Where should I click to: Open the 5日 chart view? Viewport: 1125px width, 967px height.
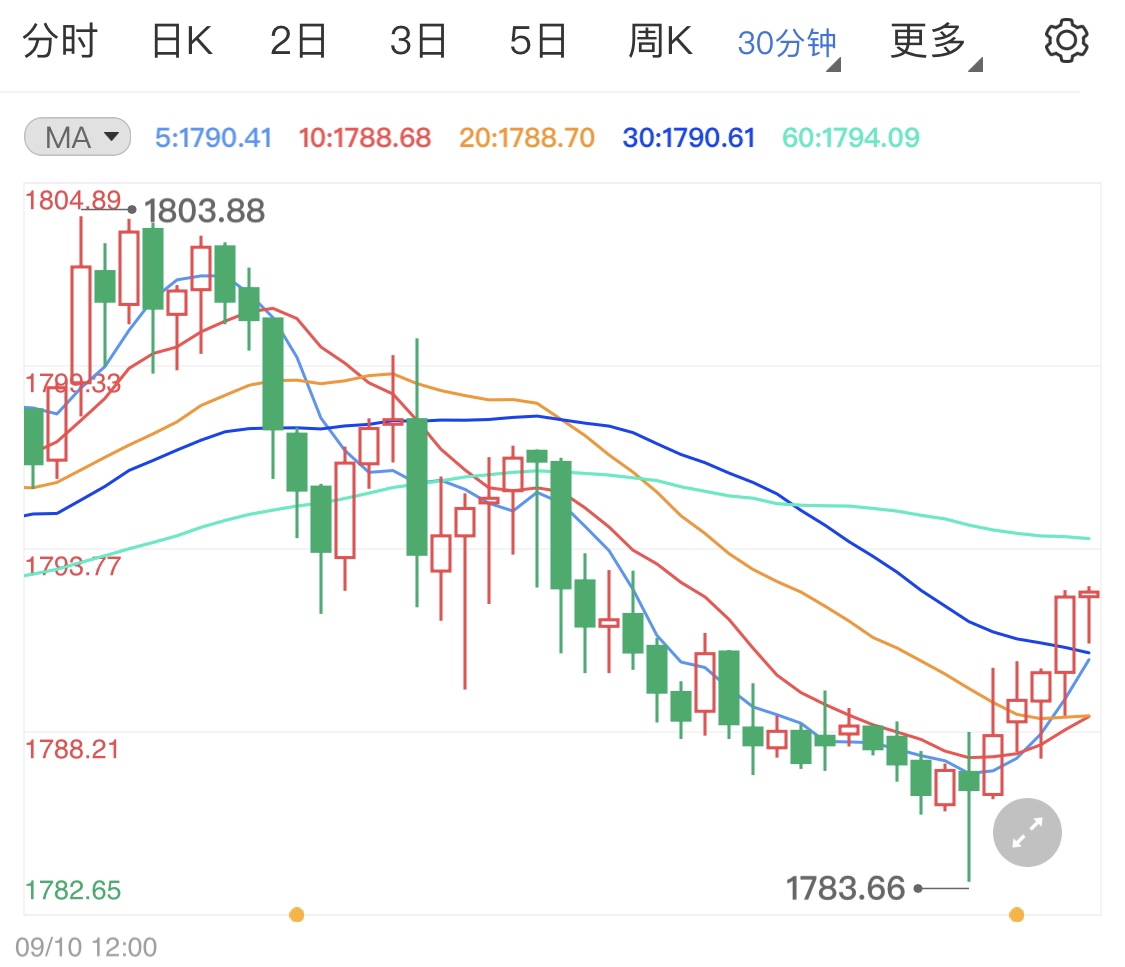point(538,40)
